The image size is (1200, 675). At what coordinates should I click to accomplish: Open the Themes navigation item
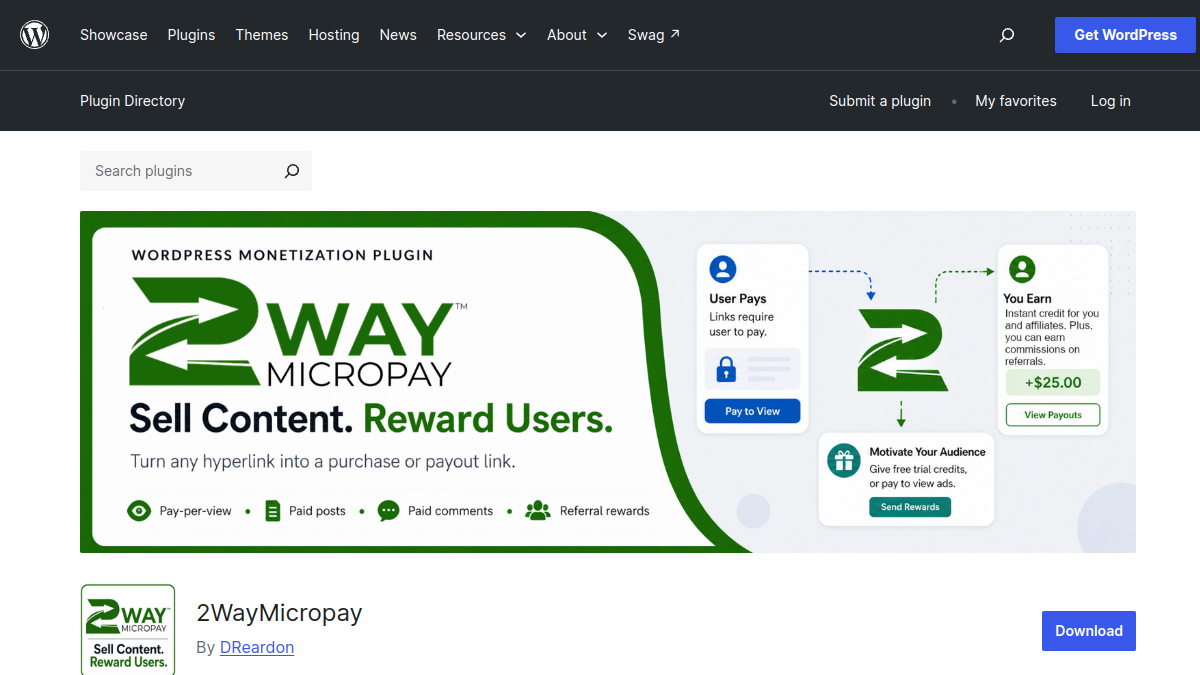pos(262,35)
